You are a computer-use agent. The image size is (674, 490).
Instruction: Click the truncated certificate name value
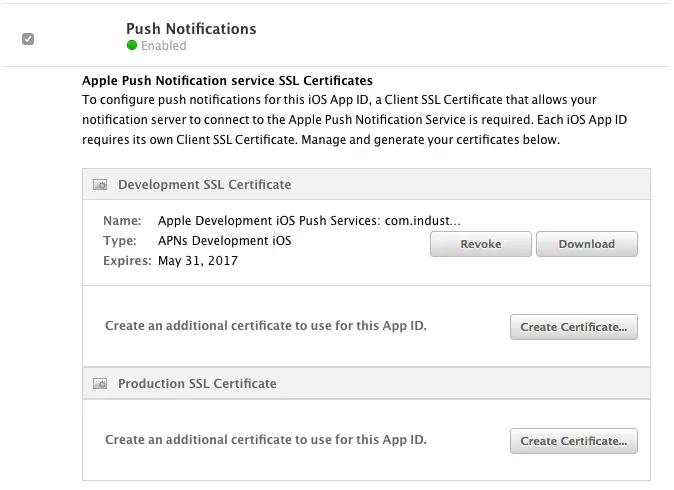309,221
